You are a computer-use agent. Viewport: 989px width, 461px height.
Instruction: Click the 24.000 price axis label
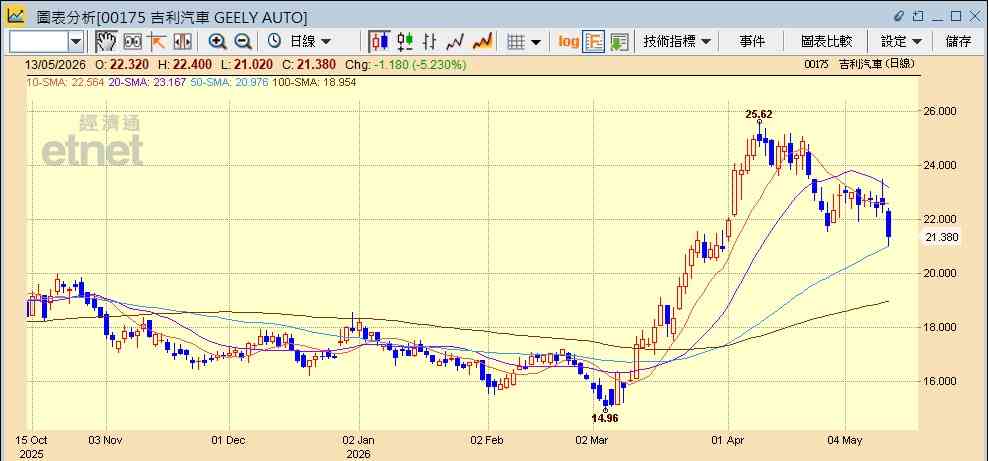[x=940, y=165]
